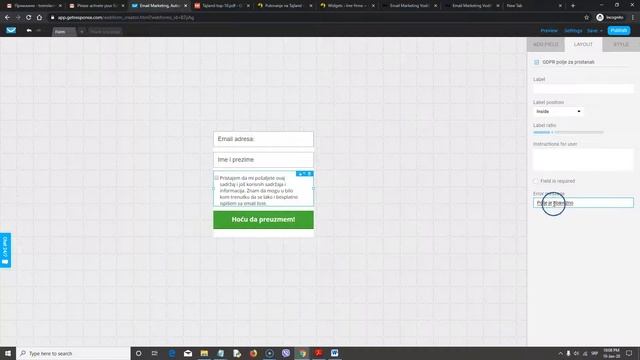Image resolution: width=640 pixels, height=360 pixels.
Task: Open the Chrome three-dot menu
Action: tap(633, 18)
